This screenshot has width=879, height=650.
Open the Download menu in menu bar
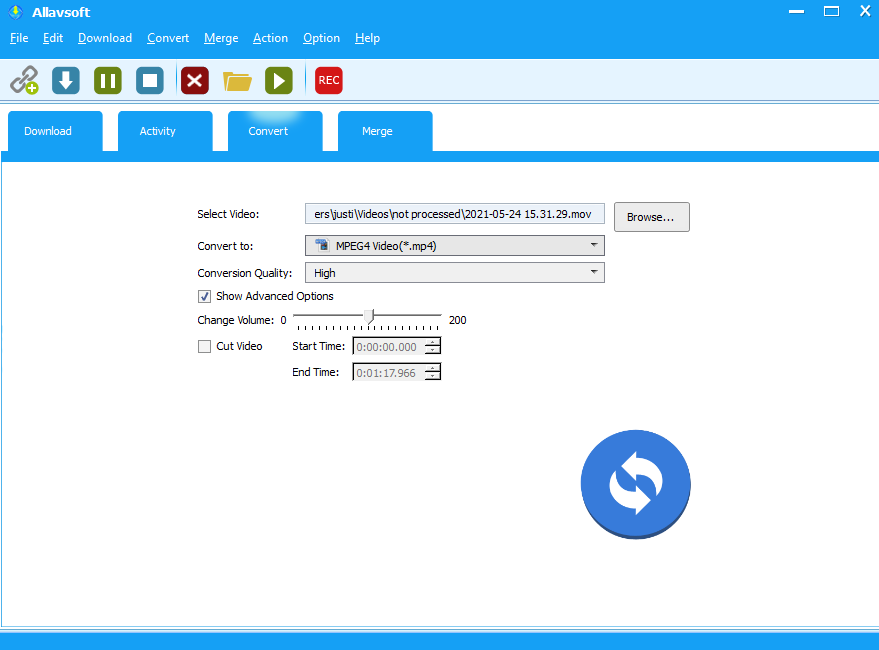click(105, 38)
